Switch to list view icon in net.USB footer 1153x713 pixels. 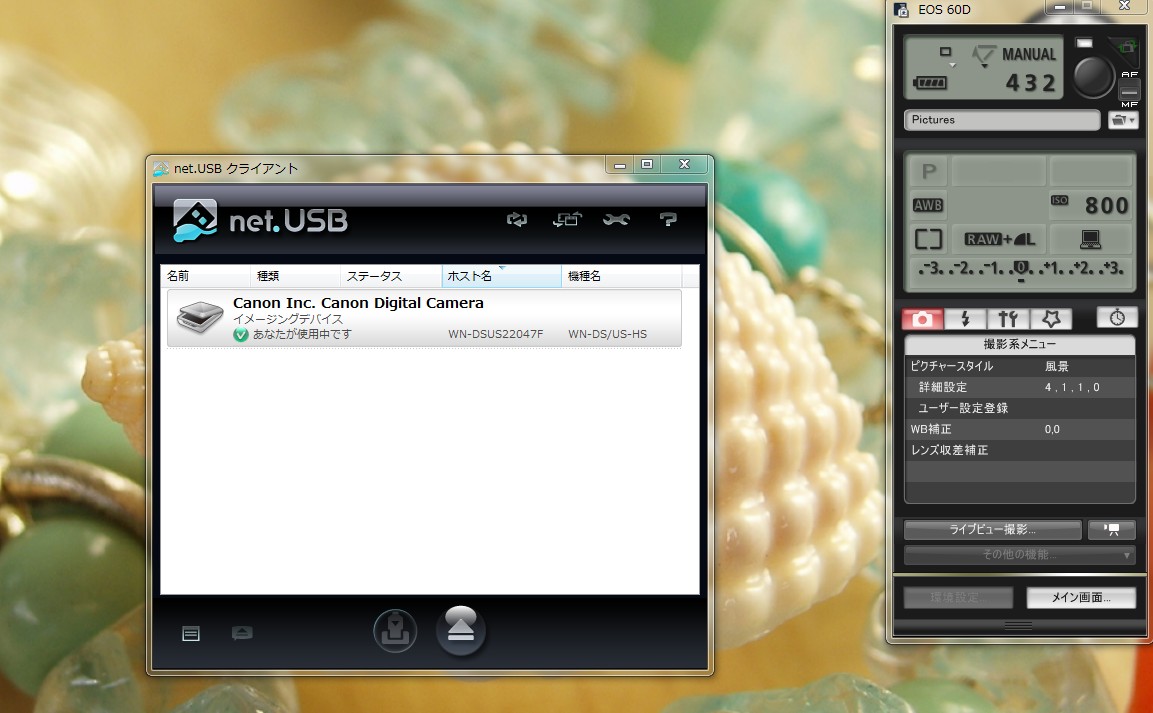click(x=190, y=634)
